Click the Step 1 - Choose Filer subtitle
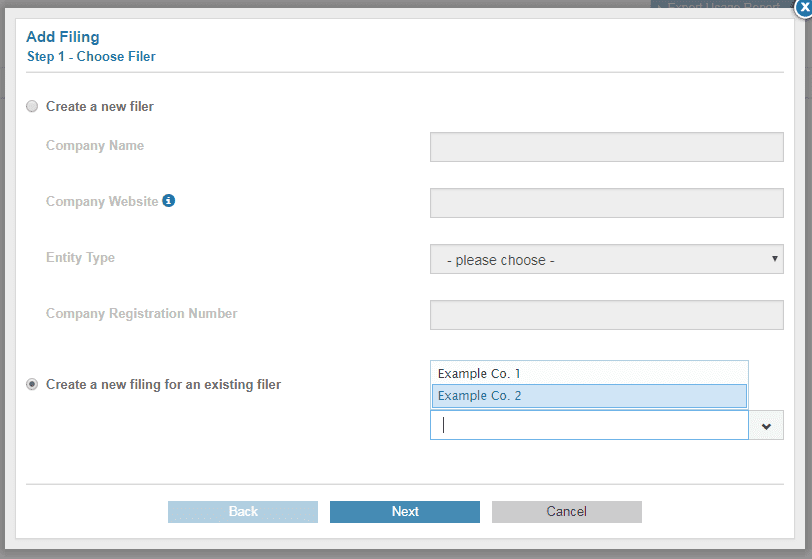Image resolution: width=812 pixels, height=559 pixels. tap(91, 56)
